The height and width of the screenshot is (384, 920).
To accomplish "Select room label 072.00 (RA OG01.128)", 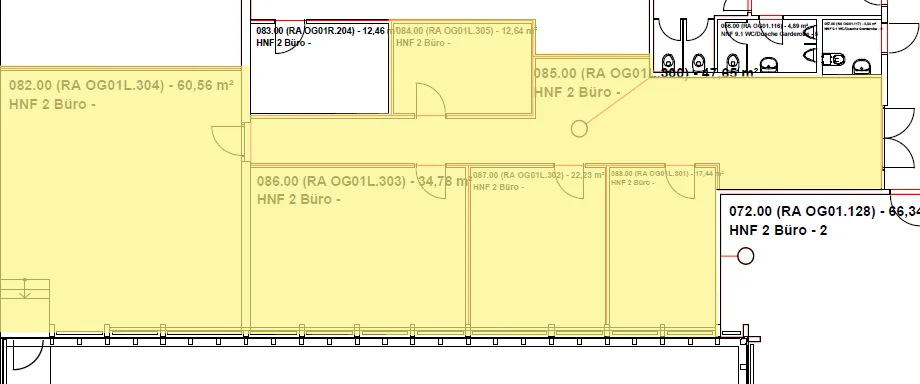I will pos(824,211).
